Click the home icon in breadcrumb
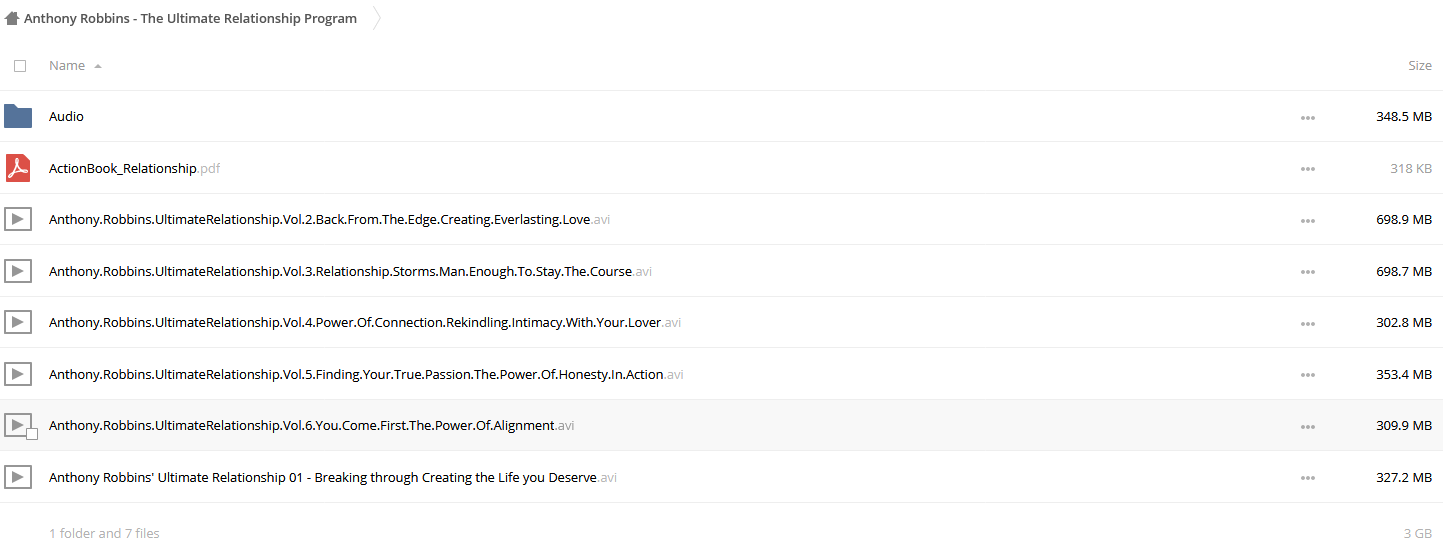Viewport: 1443px width, 553px height. pyautogui.click(x=12, y=18)
